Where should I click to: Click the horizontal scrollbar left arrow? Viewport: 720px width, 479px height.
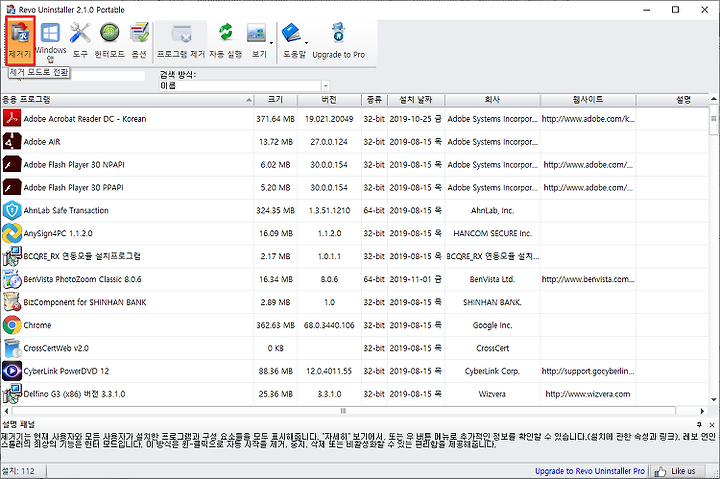(6, 411)
